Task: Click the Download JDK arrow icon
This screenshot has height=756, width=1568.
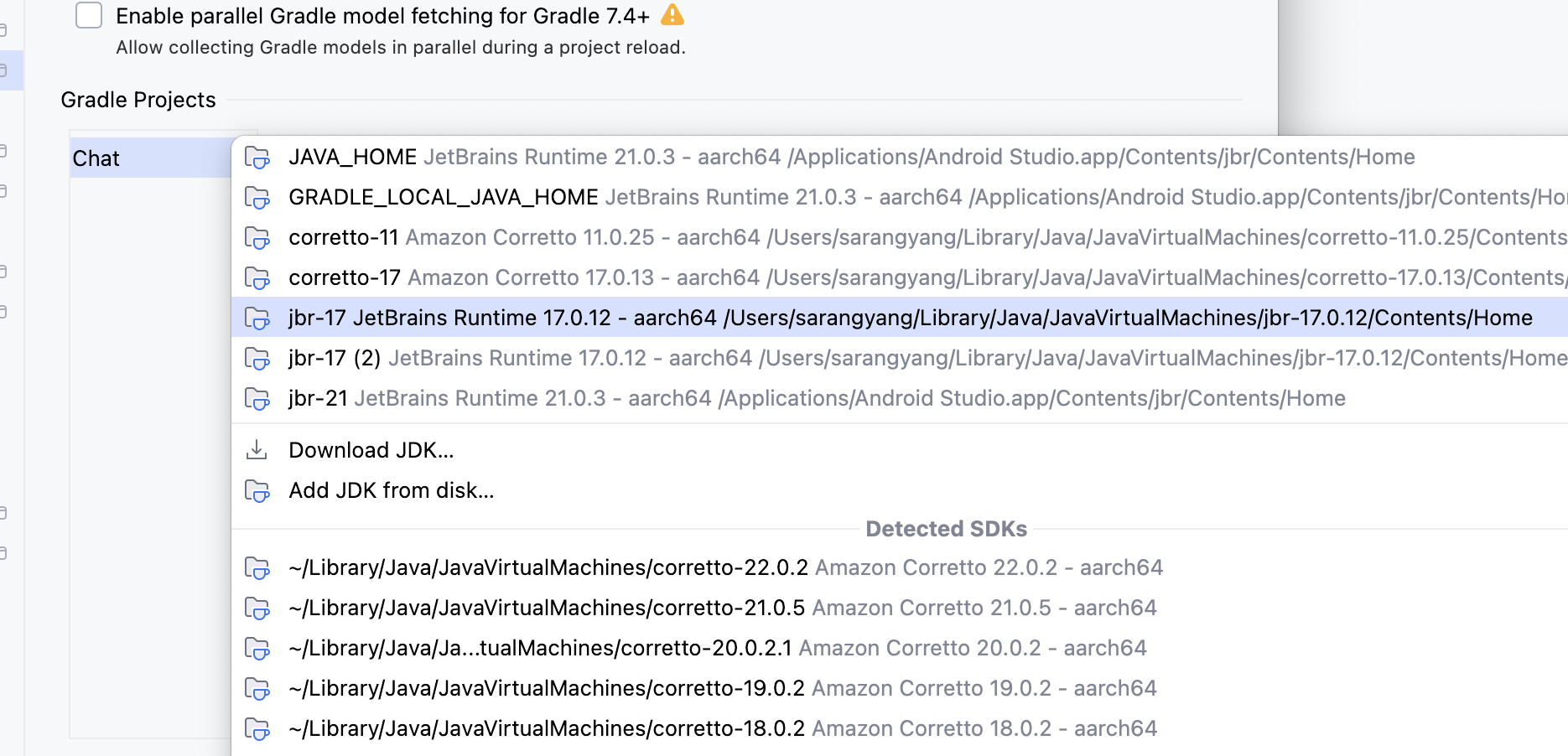Action: click(257, 450)
